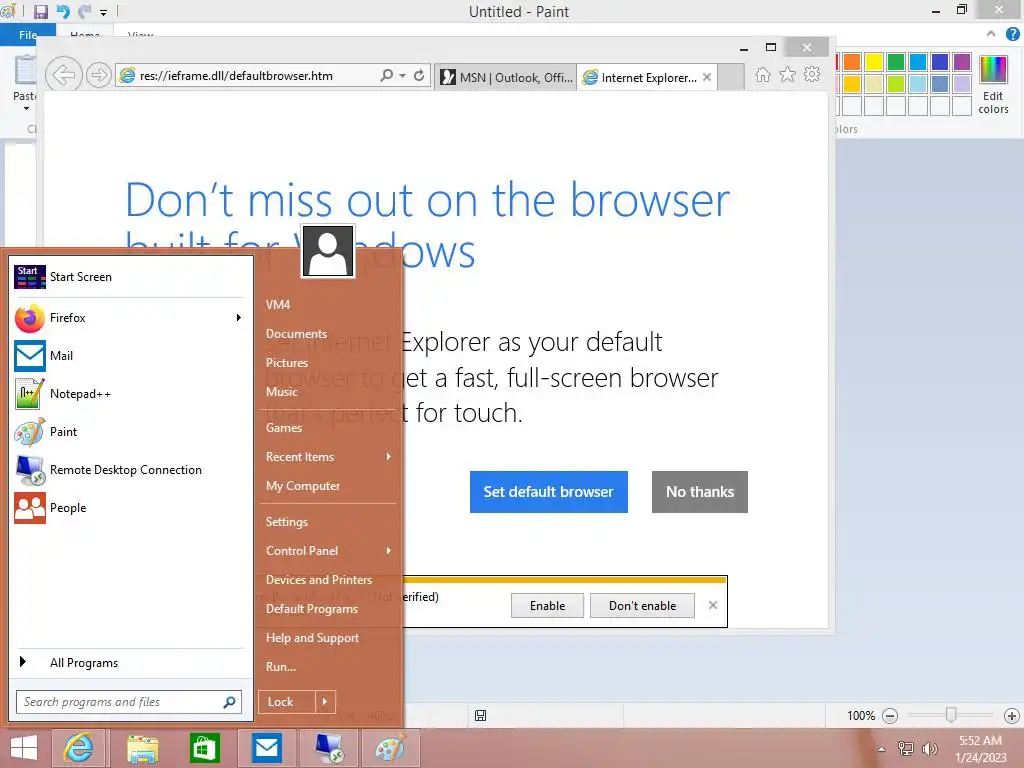Open Internet Explorer tools gear
The height and width of the screenshot is (768, 1024).
click(x=812, y=74)
